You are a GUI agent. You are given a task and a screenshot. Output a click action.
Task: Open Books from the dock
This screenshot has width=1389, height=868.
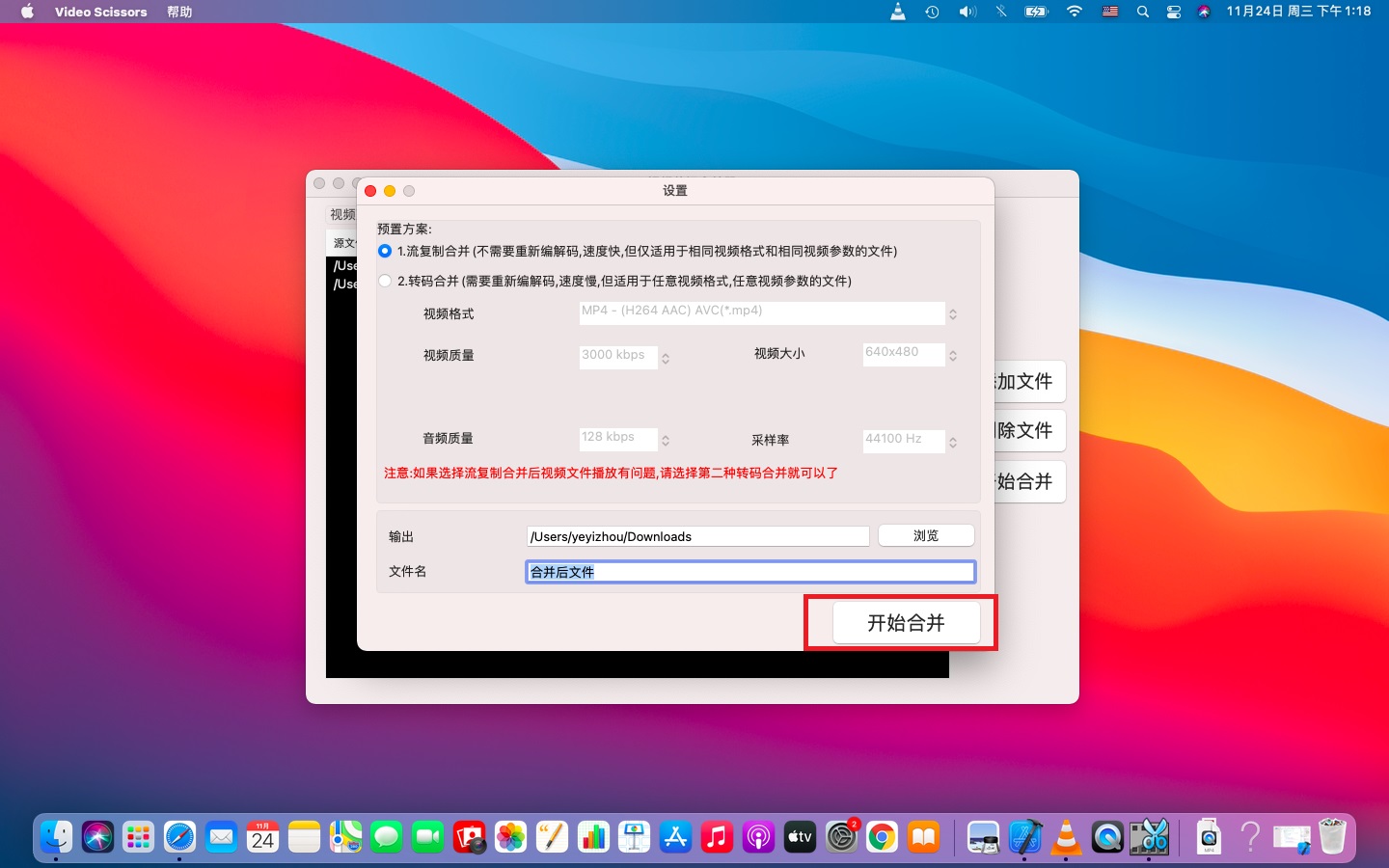(923, 837)
